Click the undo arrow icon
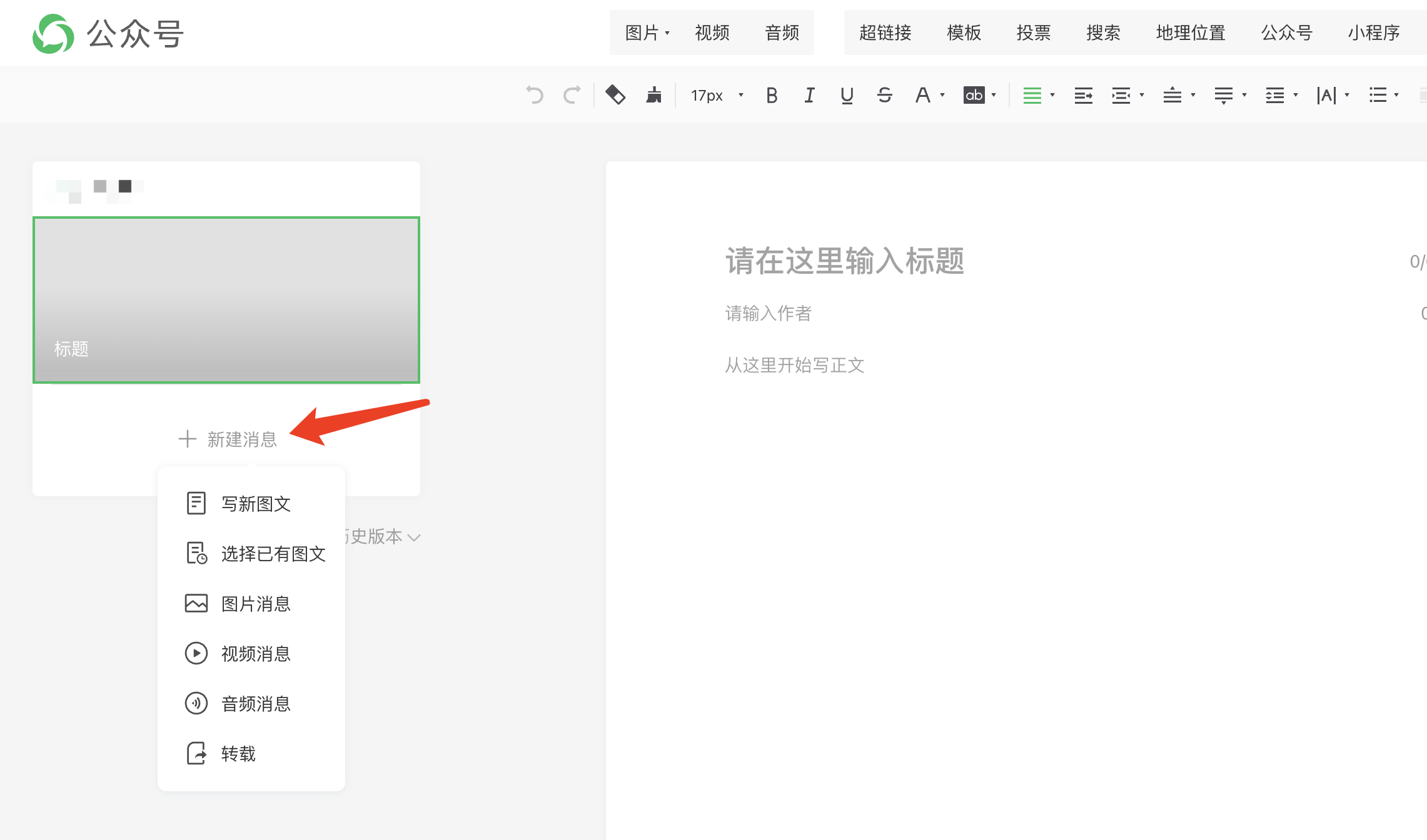1427x840 pixels. click(x=535, y=95)
